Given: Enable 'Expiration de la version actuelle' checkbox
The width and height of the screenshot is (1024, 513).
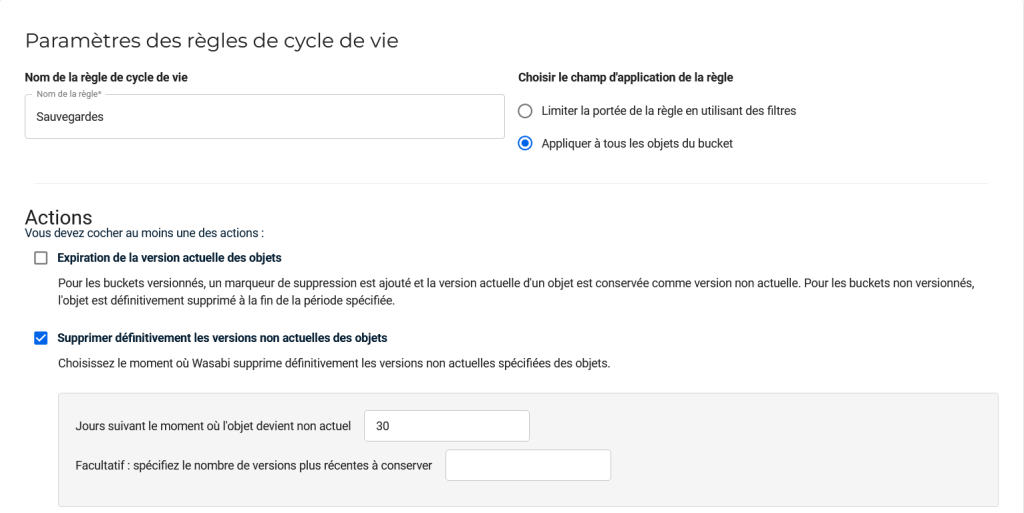Looking at the screenshot, I should (41, 258).
